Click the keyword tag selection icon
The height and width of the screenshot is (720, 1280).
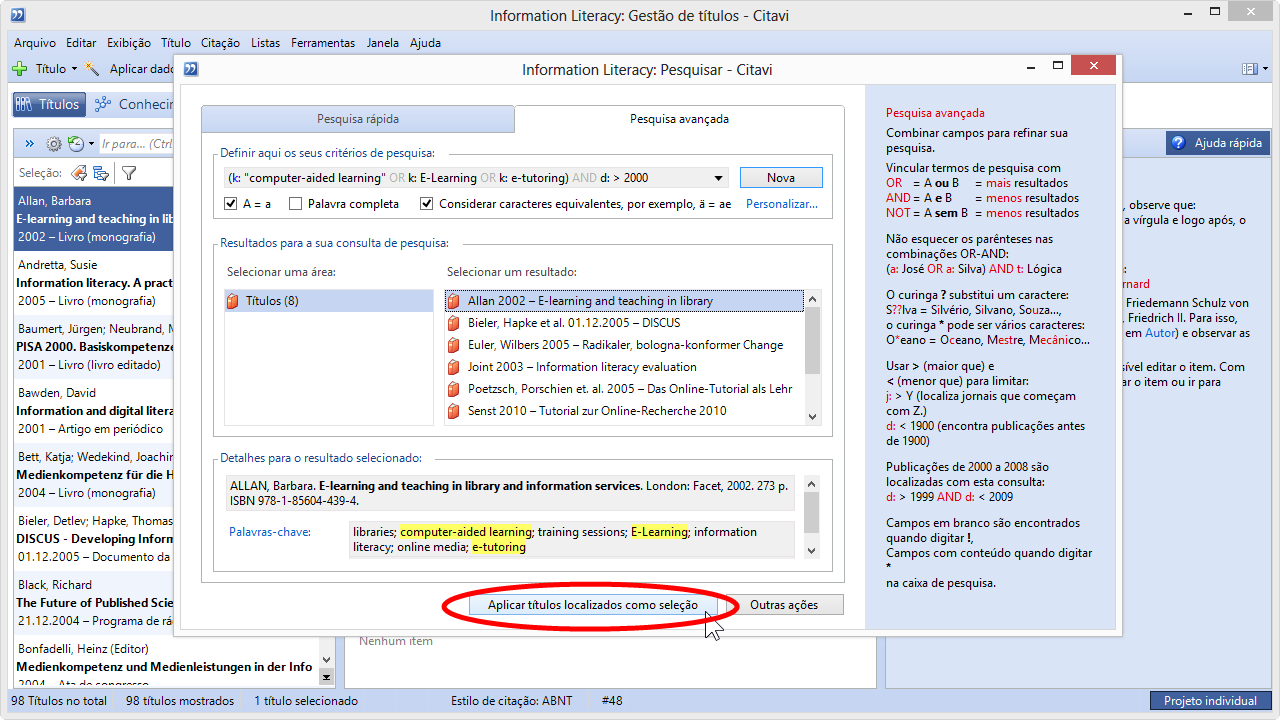point(79,173)
